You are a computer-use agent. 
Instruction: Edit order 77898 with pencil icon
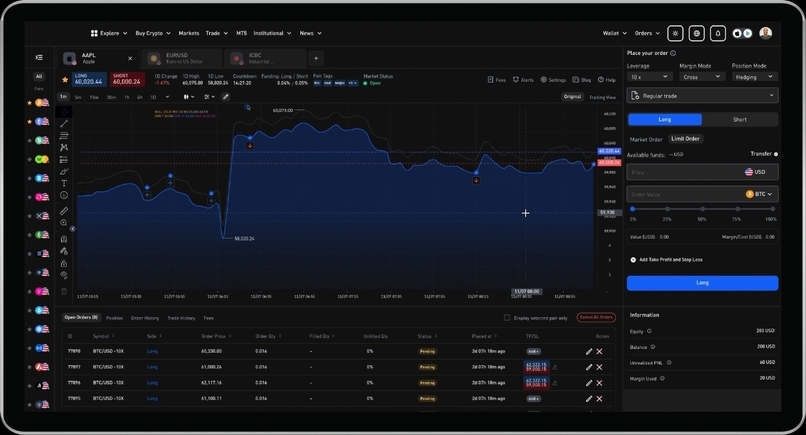pyautogui.click(x=589, y=351)
